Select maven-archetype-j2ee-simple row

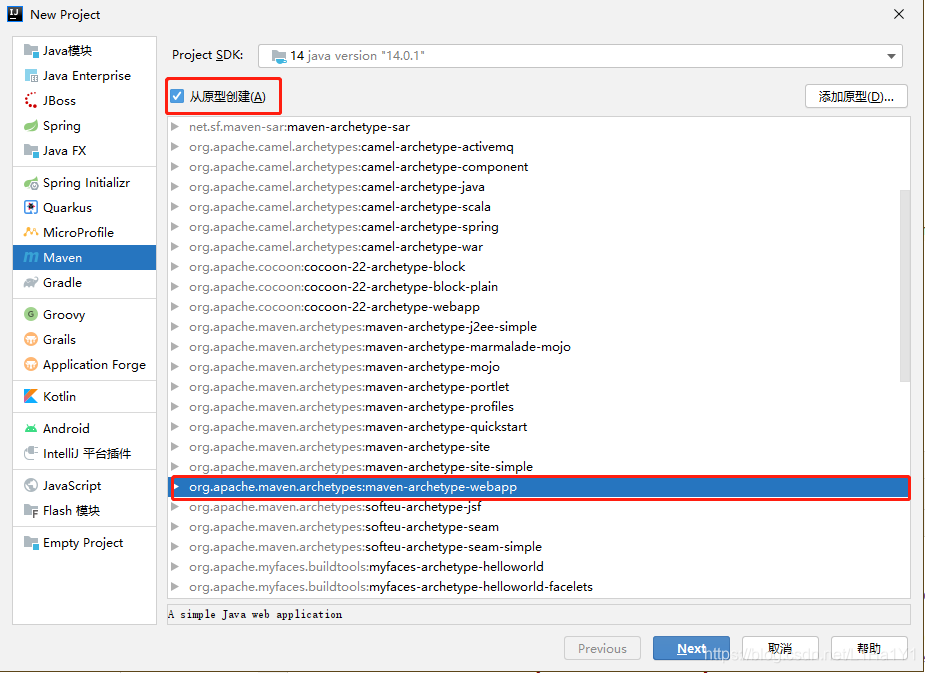[x=539, y=327]
